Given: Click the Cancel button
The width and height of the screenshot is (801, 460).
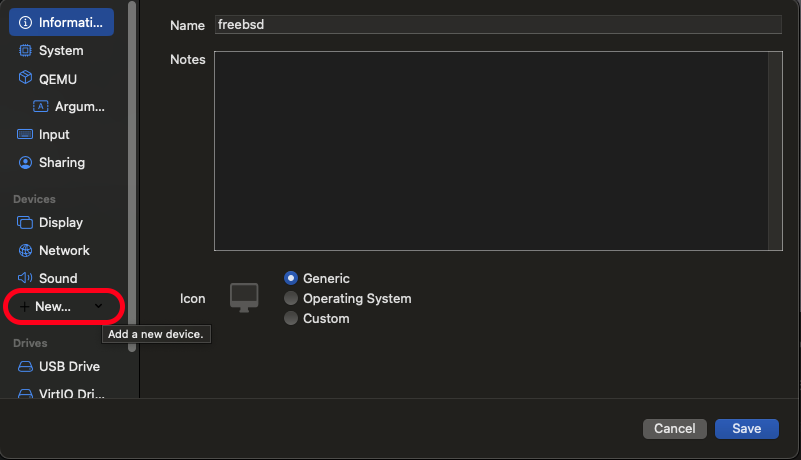Looking at the screenshot, I should coord(674,429).
